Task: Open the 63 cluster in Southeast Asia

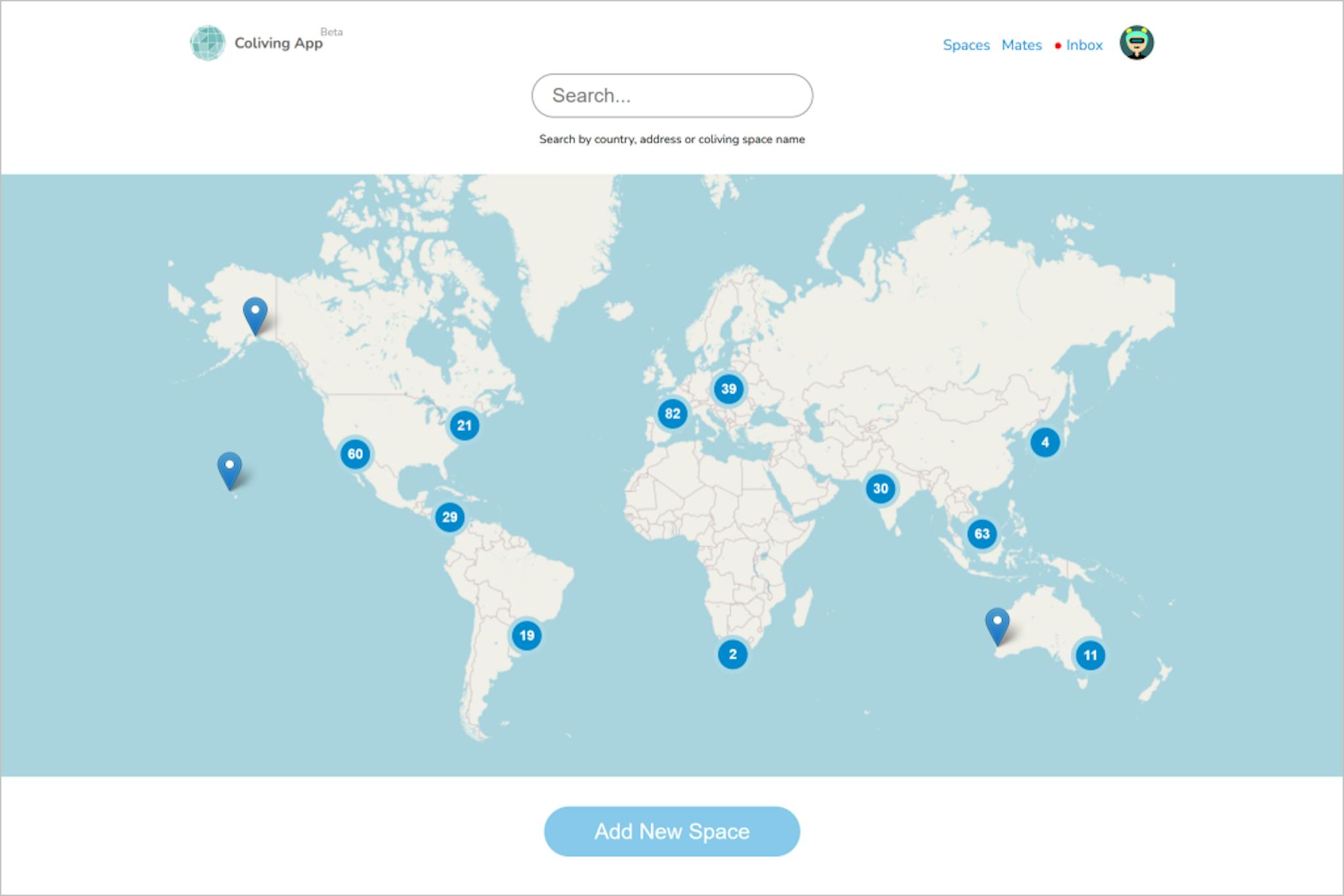Action: tap(982, 534)
